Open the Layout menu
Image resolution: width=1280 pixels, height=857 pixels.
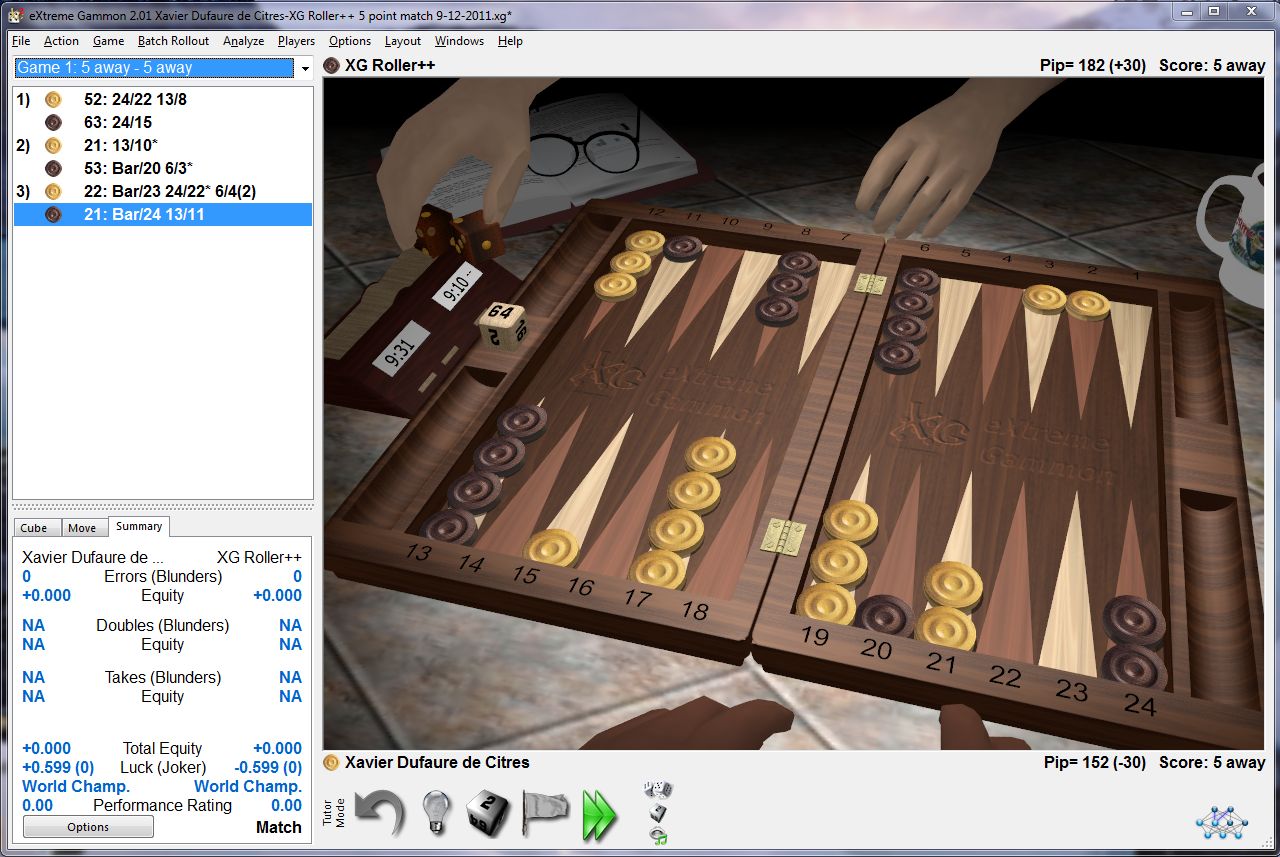click(x=402, y=41)
